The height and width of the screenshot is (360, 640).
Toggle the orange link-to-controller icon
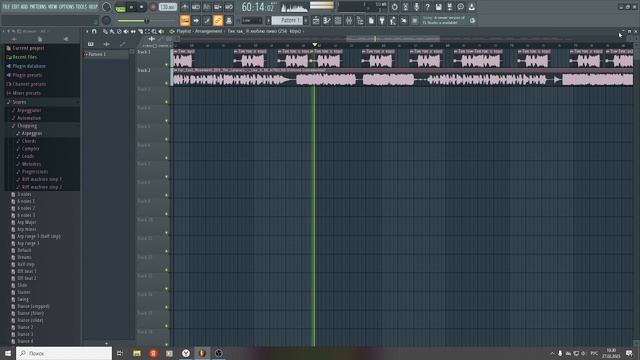(x=218, y=20)
